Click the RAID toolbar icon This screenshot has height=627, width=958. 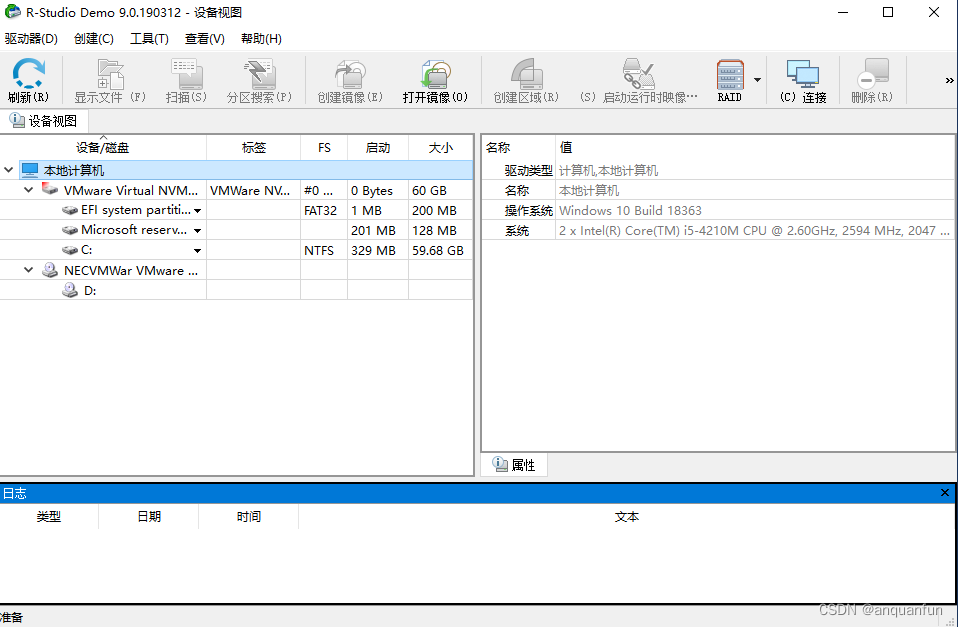point(730,75)
